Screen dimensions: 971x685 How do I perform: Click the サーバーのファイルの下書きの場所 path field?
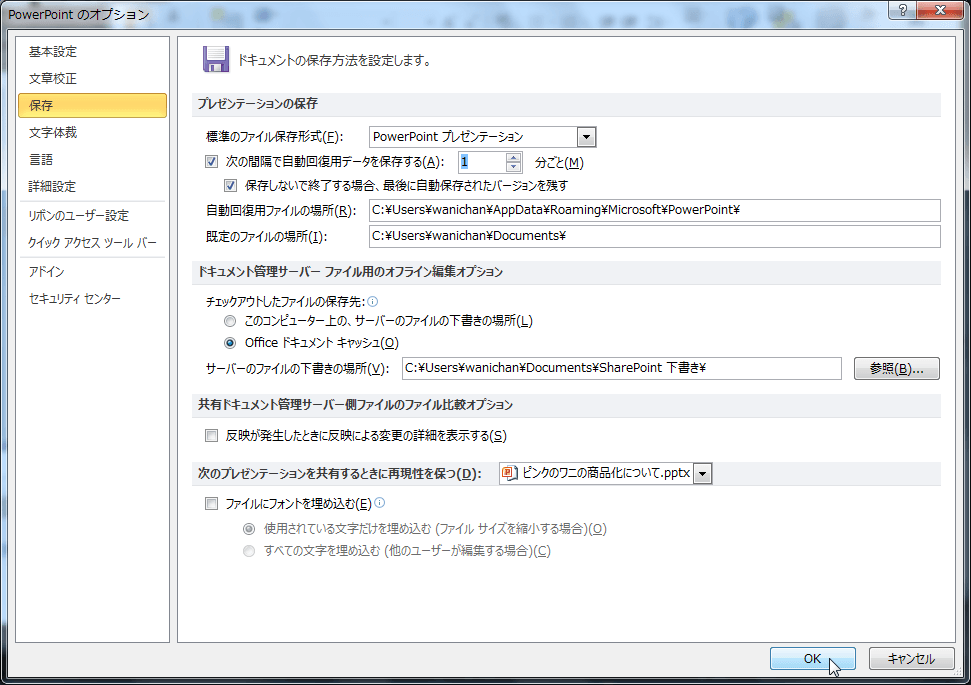[621, 368]
